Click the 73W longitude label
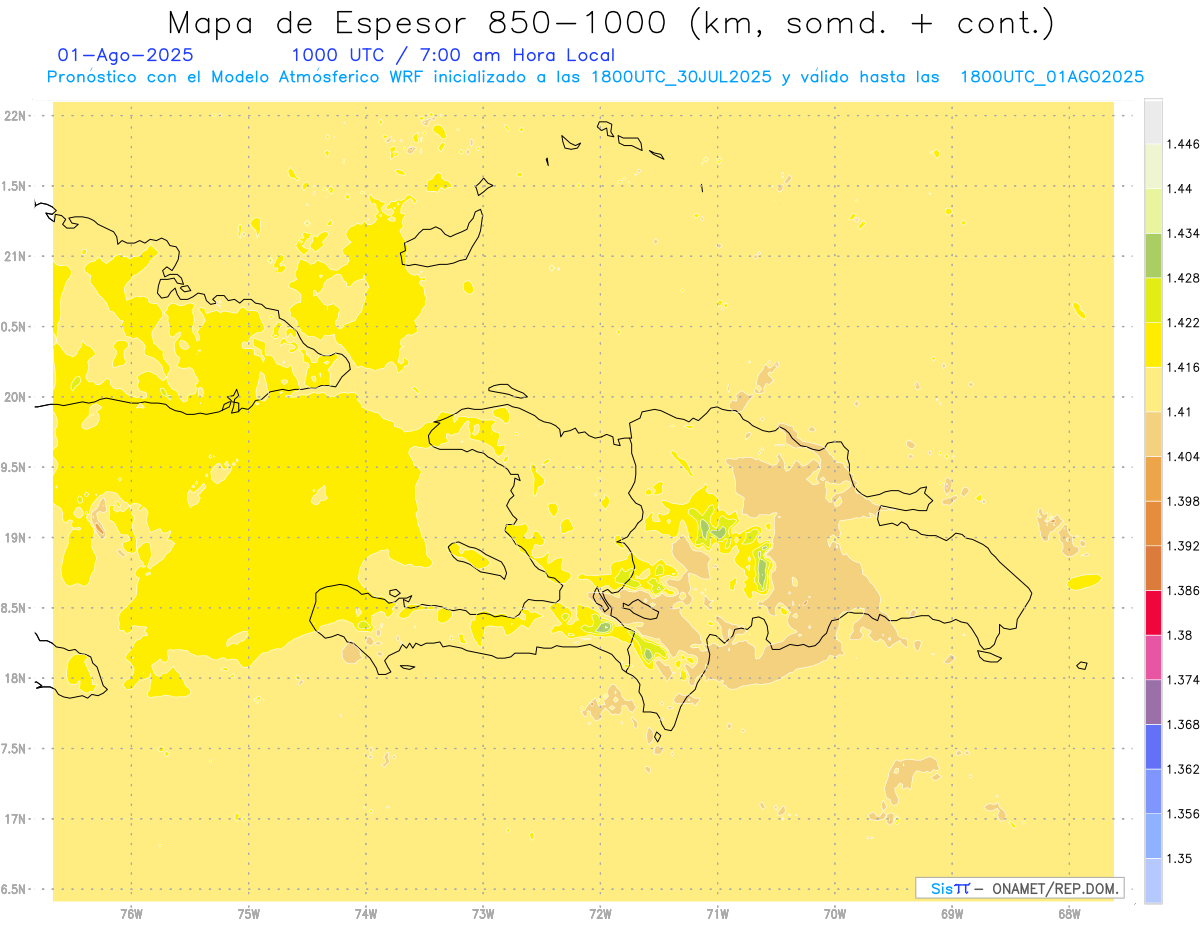 tap(483, 914)
